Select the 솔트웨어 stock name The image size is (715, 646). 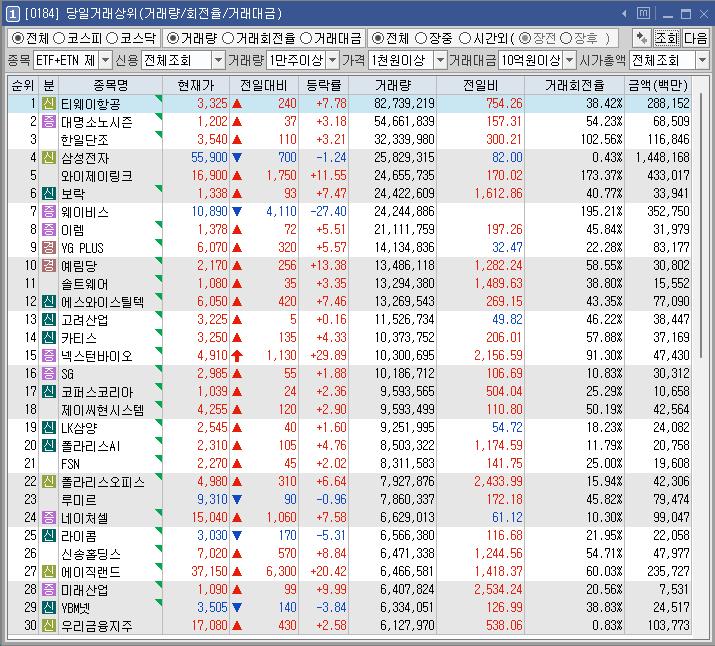pos(85,284)
